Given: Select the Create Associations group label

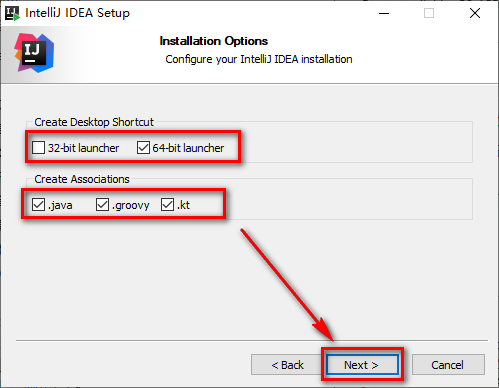Looking at the screenshot, I should point(82,179).
